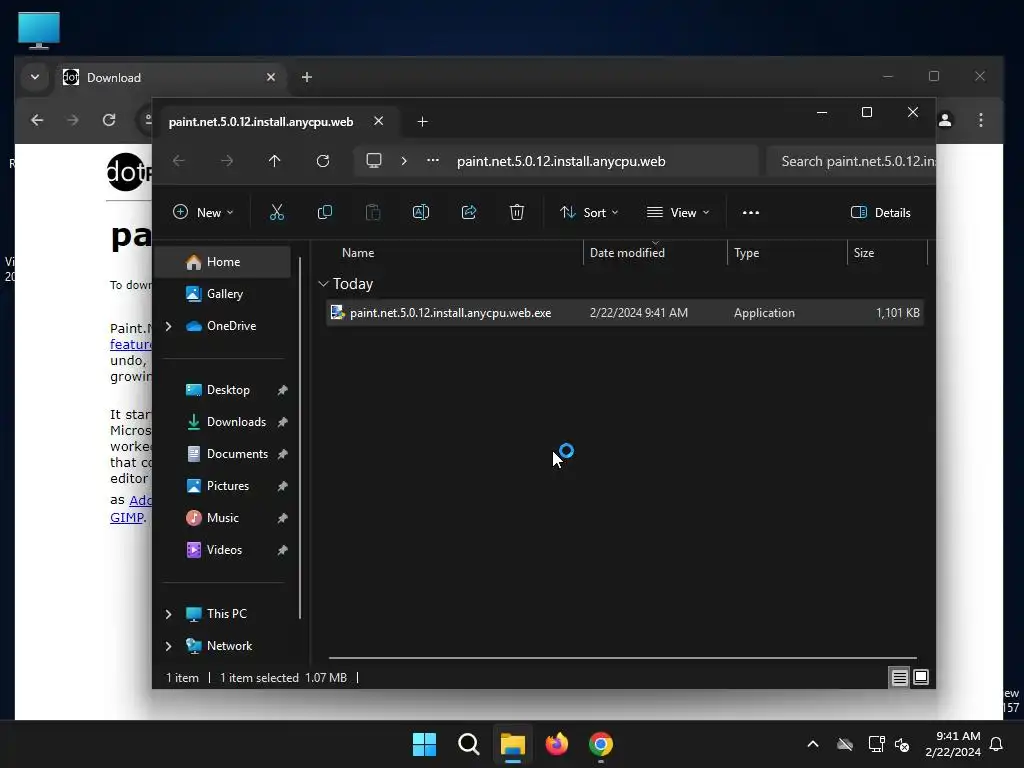Click Chrome reload page button
The width and height of the screenshot is (1024, 768).
(x=109, y=120)
